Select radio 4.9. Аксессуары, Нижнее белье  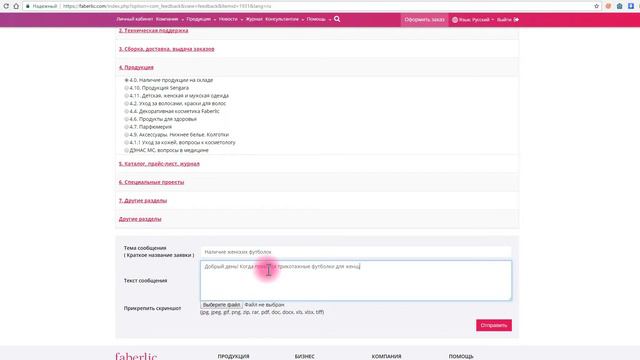tap(127, 134)
